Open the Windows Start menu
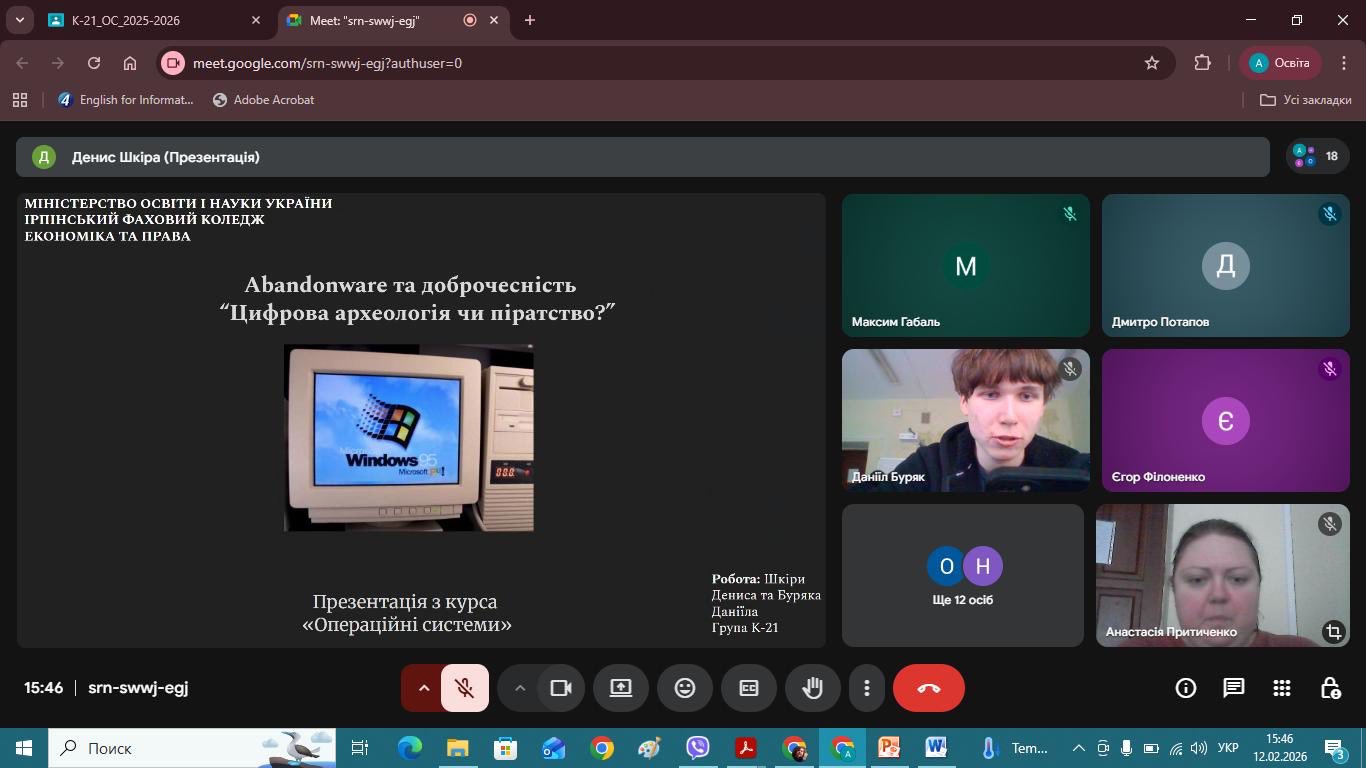The image size is (1366, 768). (x=24, y=748)
